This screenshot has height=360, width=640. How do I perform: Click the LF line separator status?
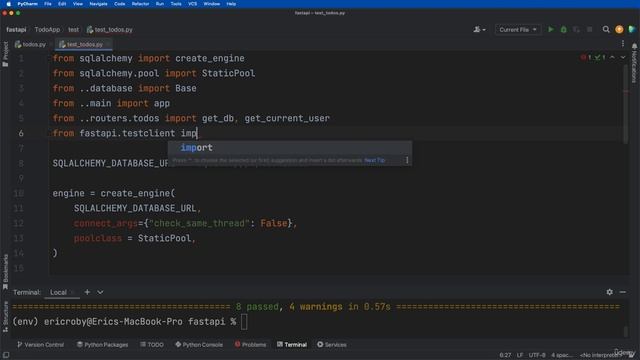pos(520,355)
